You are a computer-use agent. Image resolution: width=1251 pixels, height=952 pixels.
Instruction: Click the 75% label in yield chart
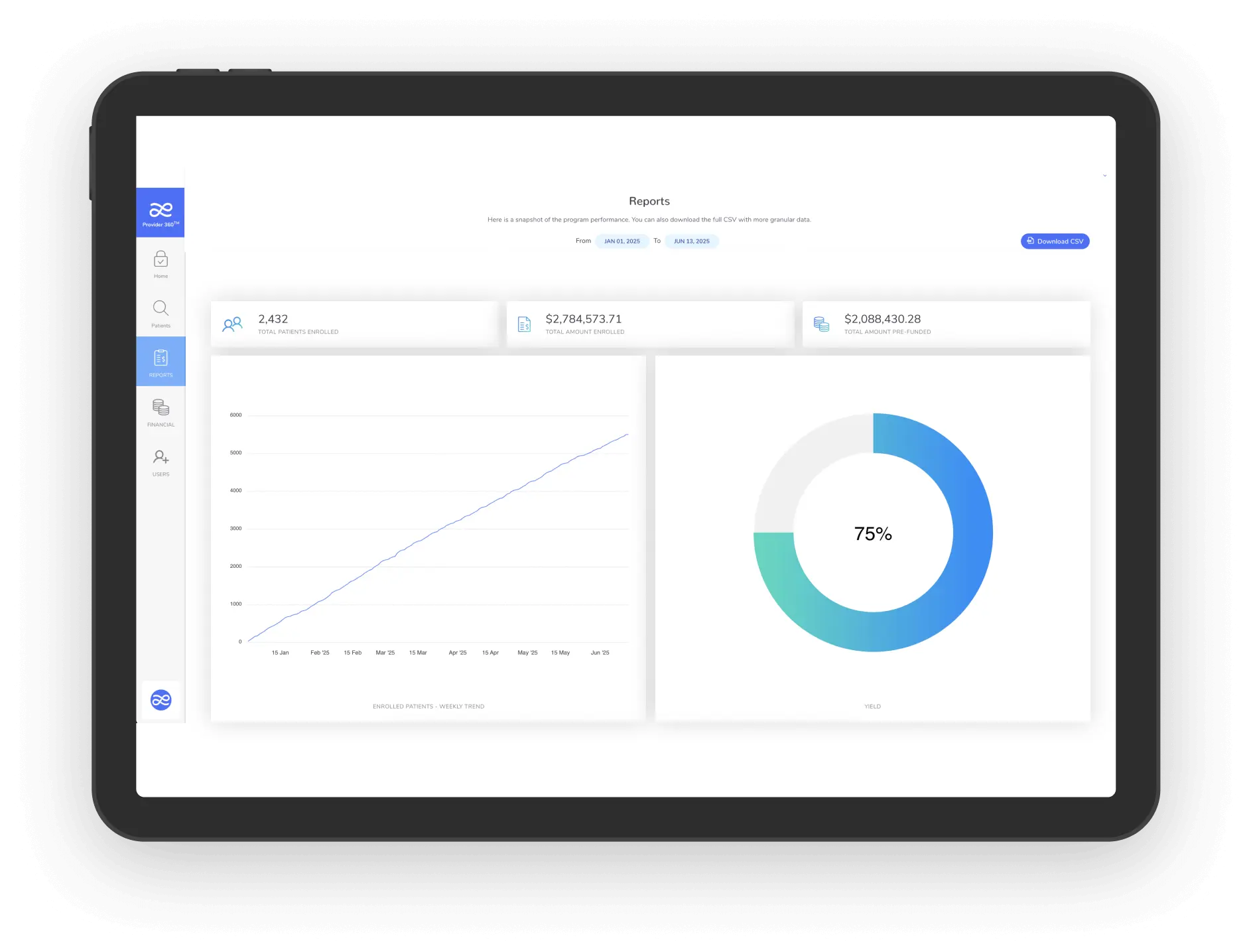point(873,534)
